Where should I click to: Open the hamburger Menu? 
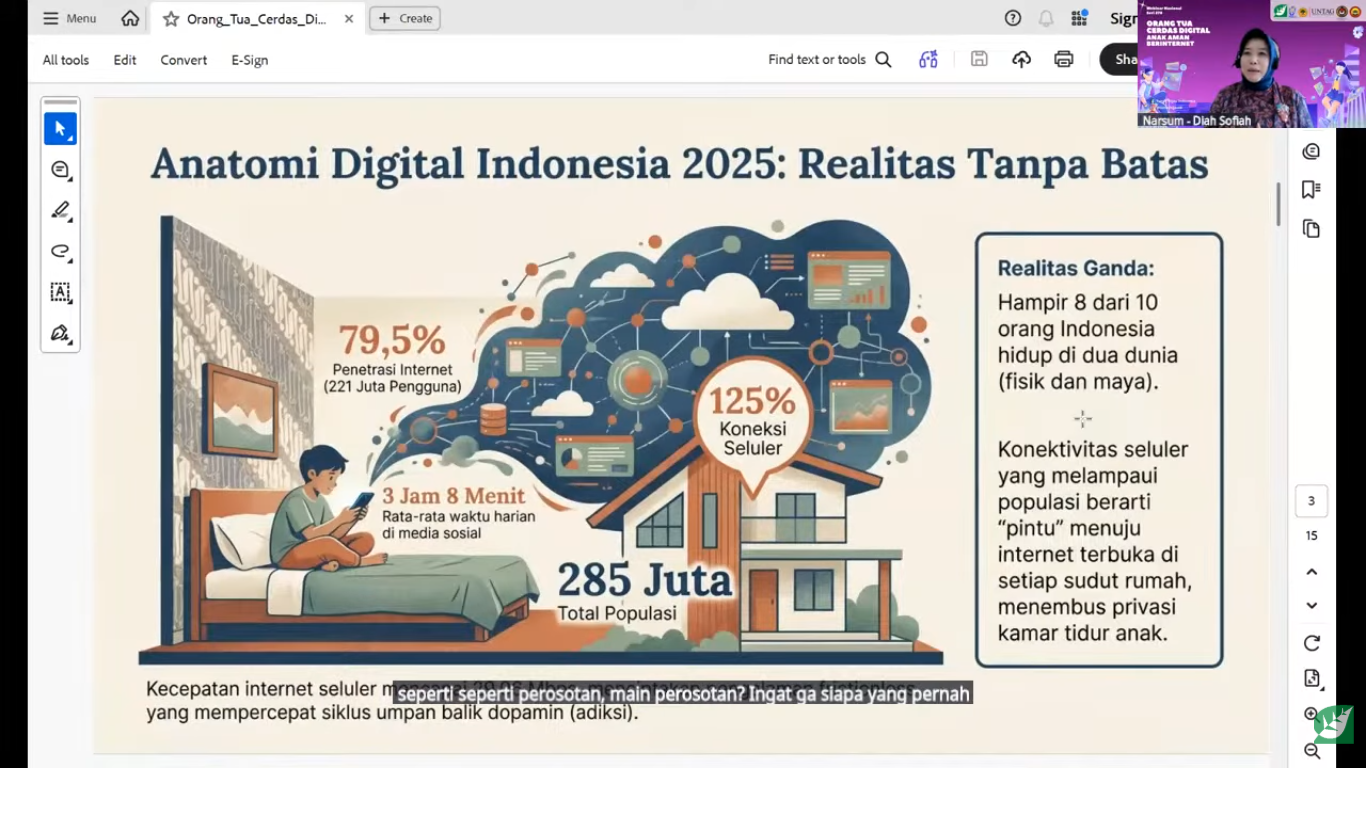point(69,18)
